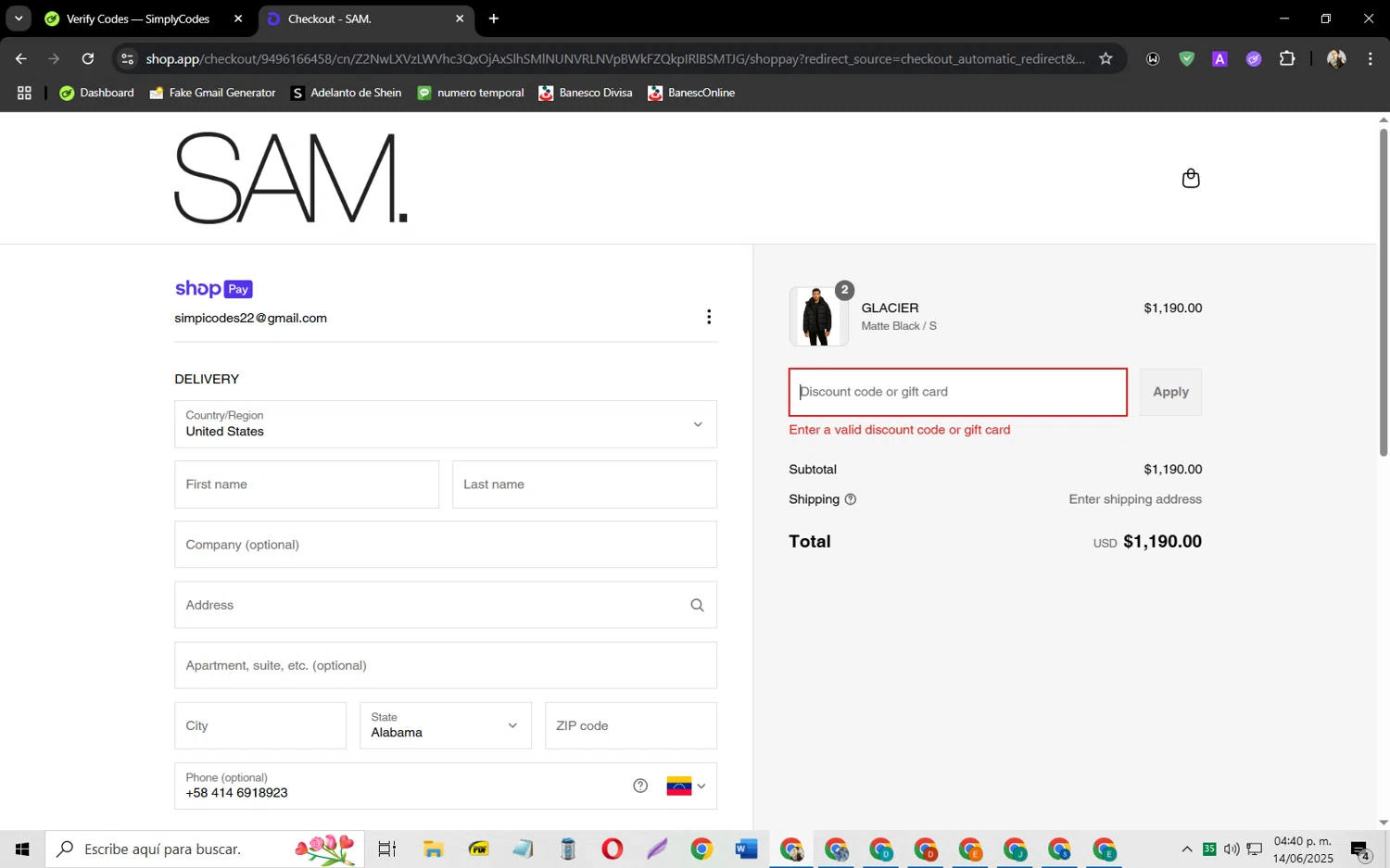Viewport: 1390px width, 868px height.
Task: Open Task View on the taskbar
Action: point(387,849)
